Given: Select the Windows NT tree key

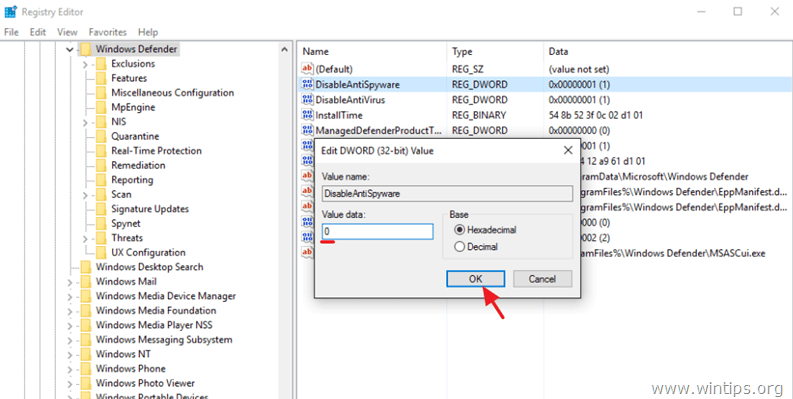Looking at the screenshot, I should (123, 354).
